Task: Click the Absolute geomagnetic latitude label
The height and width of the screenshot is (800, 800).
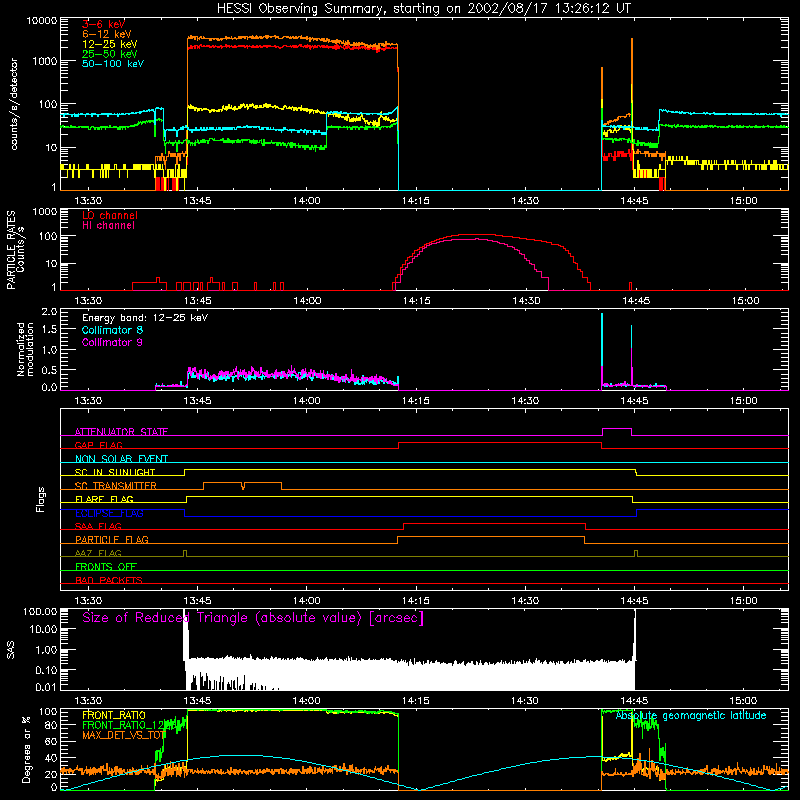Action: [x=691, y=716]
